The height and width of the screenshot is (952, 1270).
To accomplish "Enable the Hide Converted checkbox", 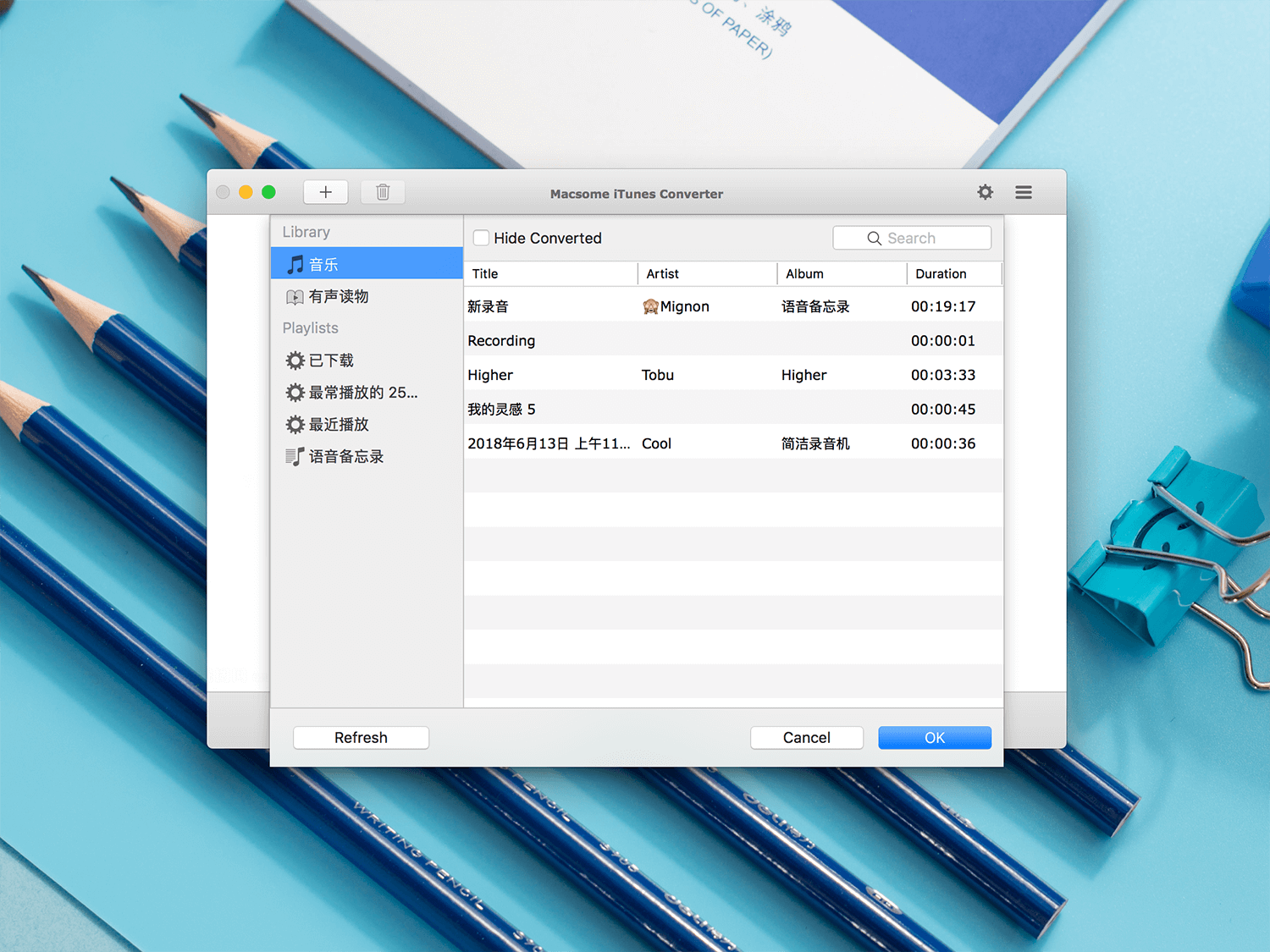I will pyautogui.click(x=481, y=238).
